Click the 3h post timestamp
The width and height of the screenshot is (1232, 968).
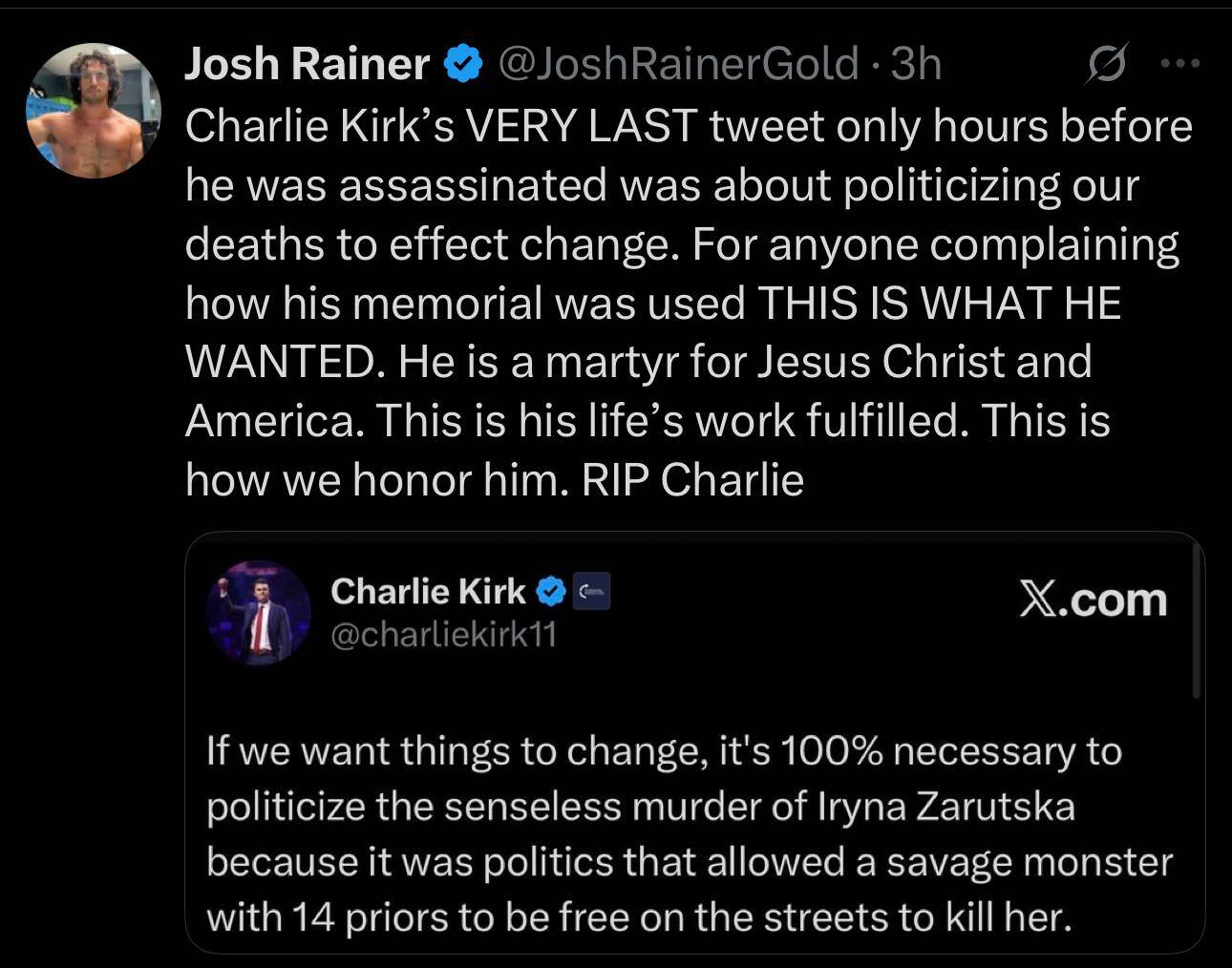tap(916, 65)
